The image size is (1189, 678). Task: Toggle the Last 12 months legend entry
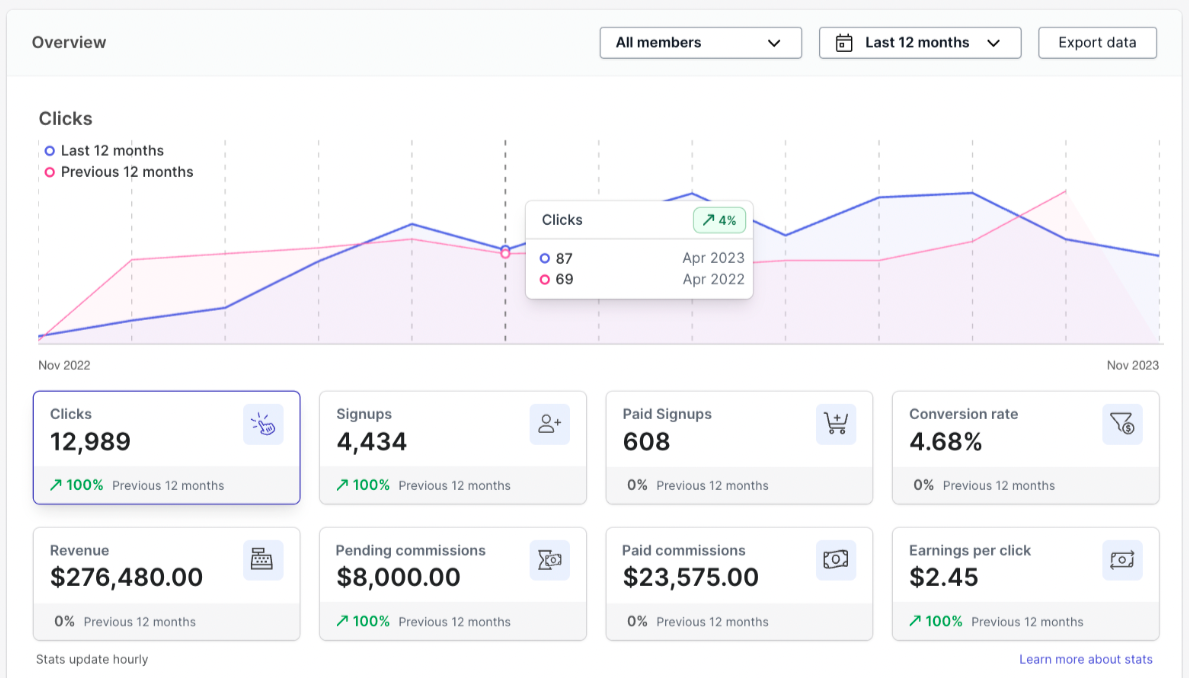[104, 151]
